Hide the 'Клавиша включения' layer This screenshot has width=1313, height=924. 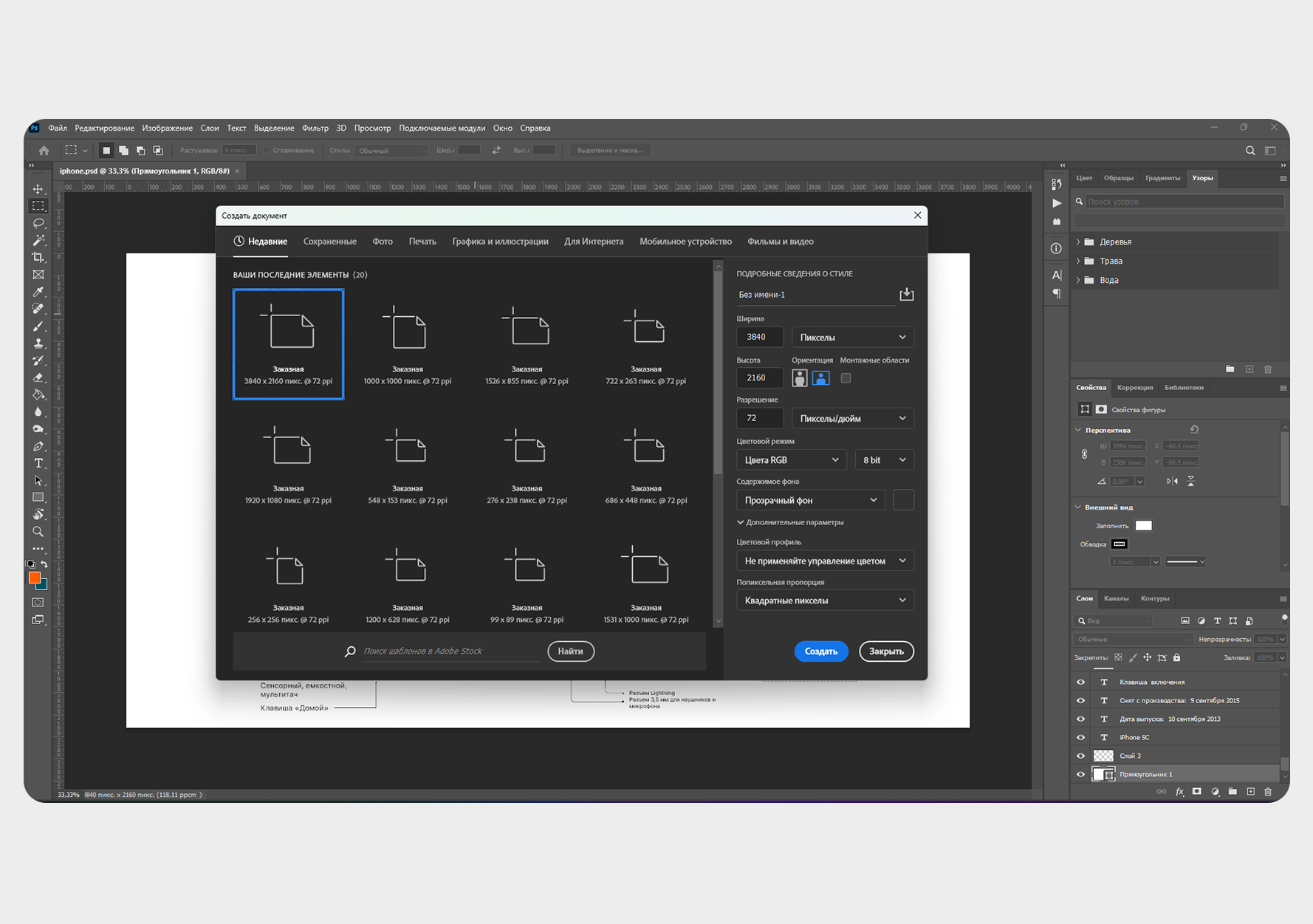point(1080,682)
